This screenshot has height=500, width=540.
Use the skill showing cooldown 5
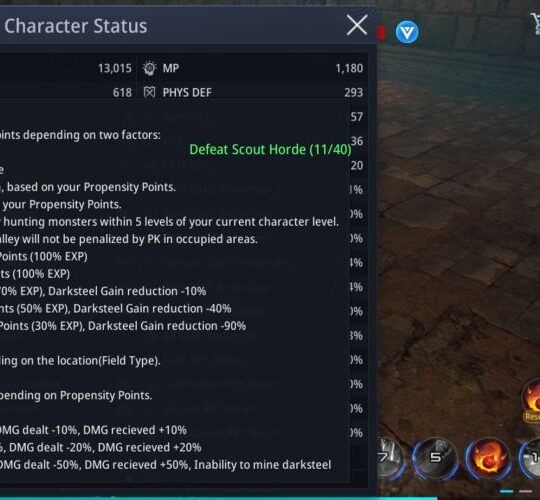point(435,458)
